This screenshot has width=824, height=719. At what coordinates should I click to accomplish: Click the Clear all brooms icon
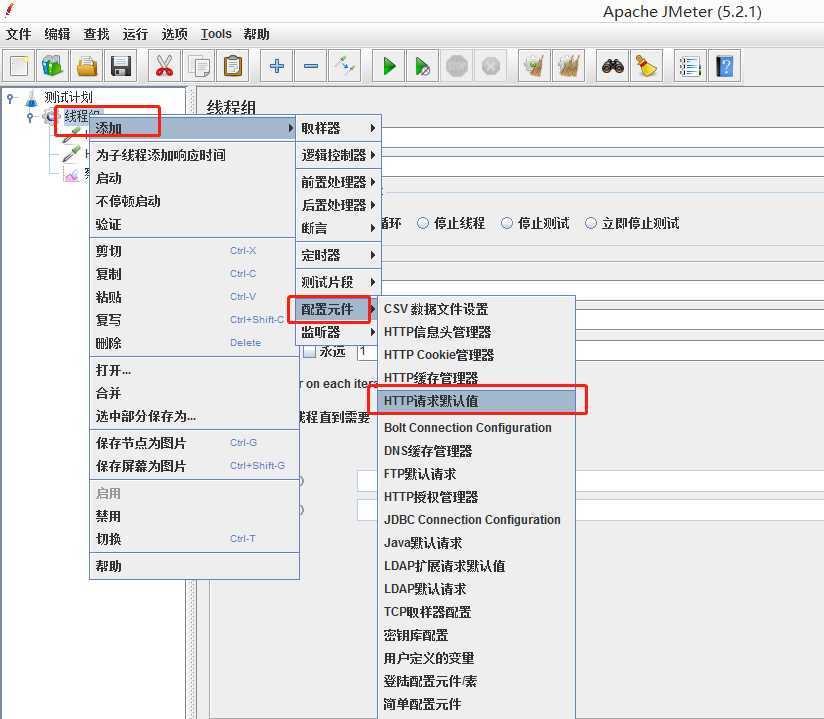click(x=569, y=66)
